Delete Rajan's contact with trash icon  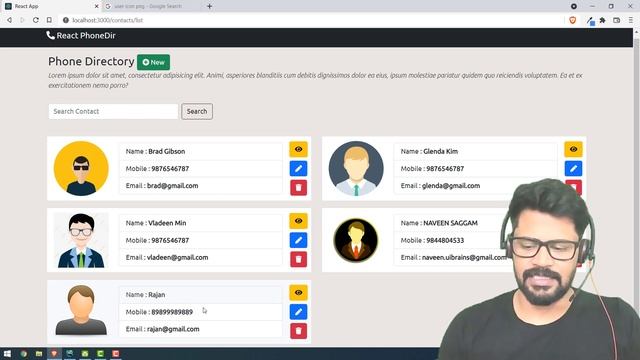point(298,331)
